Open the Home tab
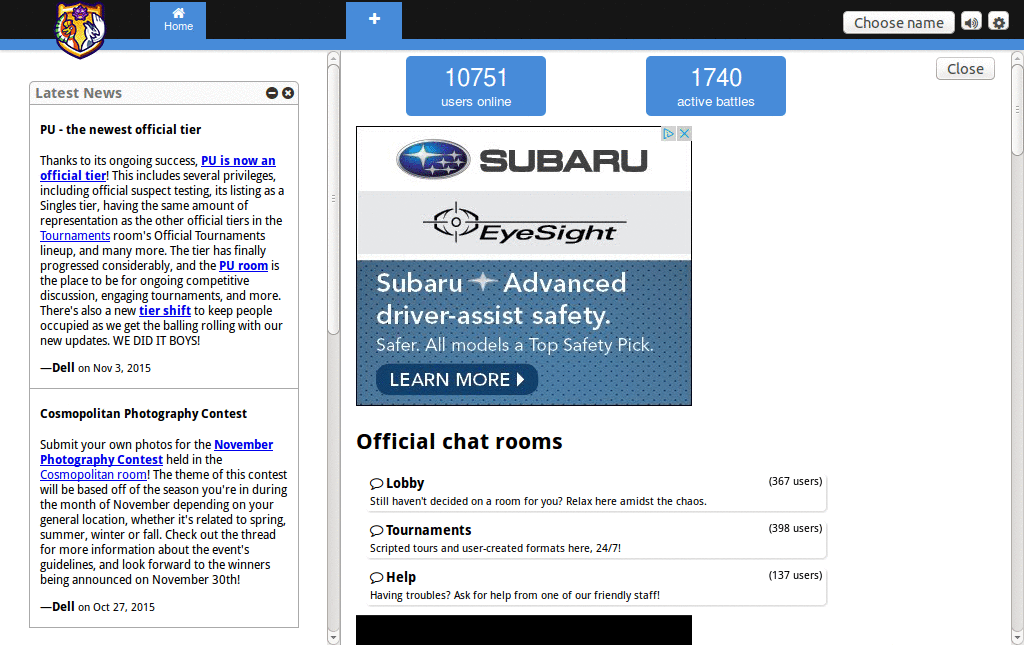 [x=178, y=20]
